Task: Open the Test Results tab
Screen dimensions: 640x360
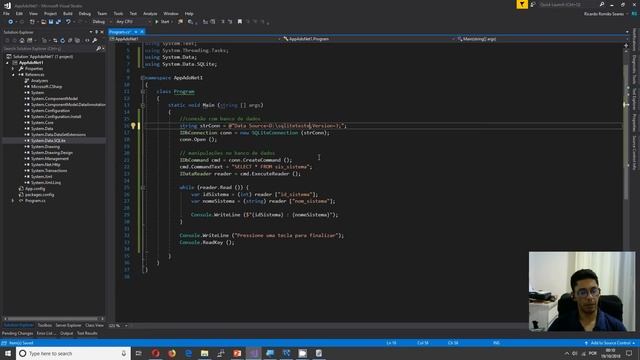Action: (87, 333)
